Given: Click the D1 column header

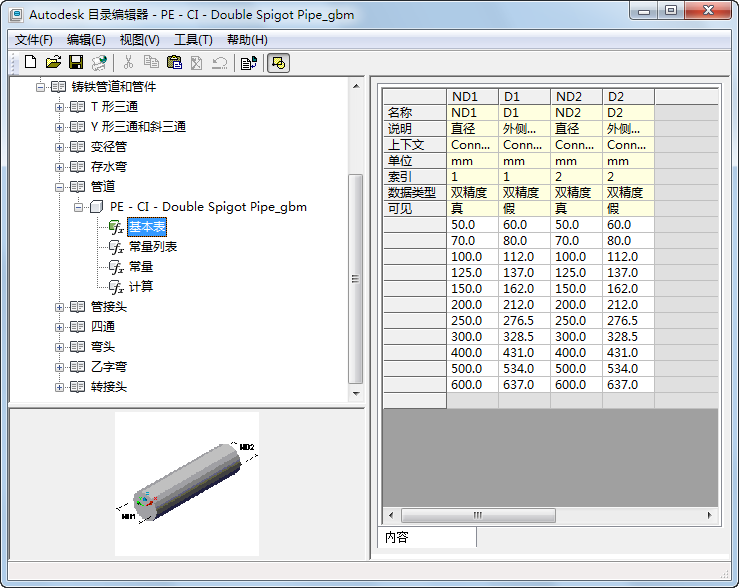Looking at the screenshot, I should pos(524,97).
